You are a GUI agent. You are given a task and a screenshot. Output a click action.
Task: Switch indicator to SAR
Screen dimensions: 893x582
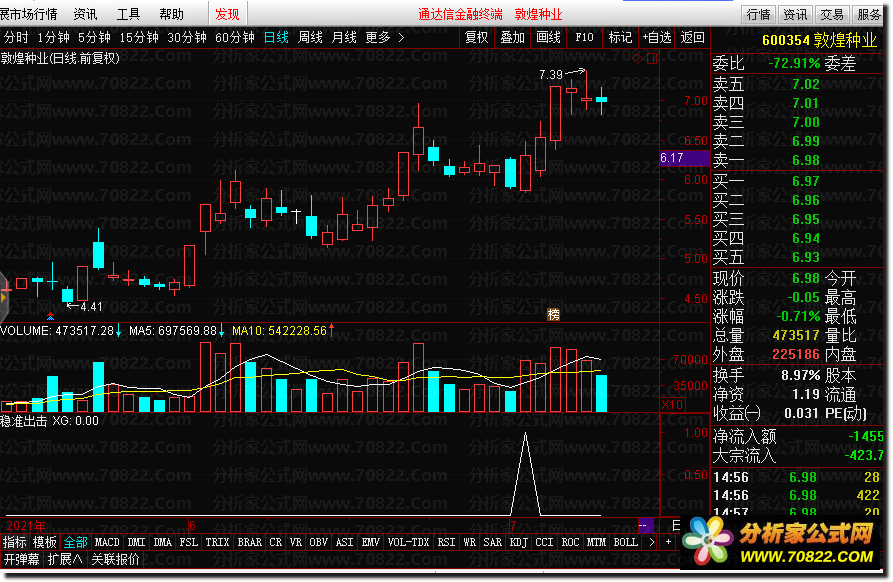(x=493, y=542)
